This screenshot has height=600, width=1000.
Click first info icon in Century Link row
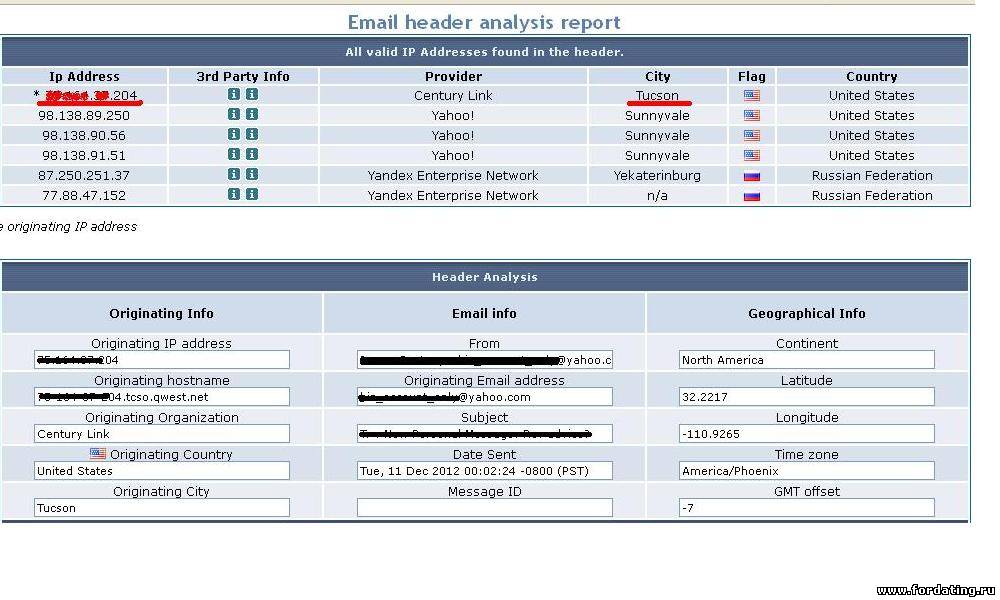coord(234,95)
